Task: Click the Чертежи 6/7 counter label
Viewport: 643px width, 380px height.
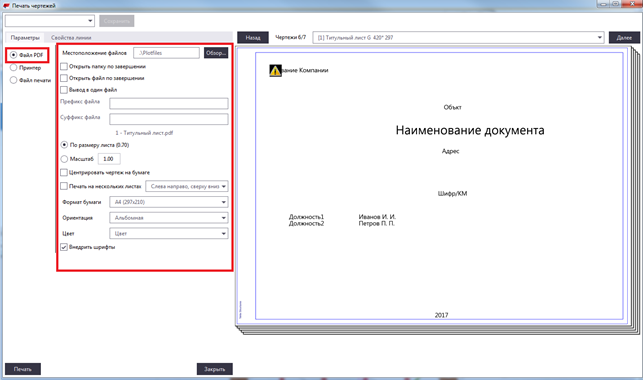Action: [290, 37]
